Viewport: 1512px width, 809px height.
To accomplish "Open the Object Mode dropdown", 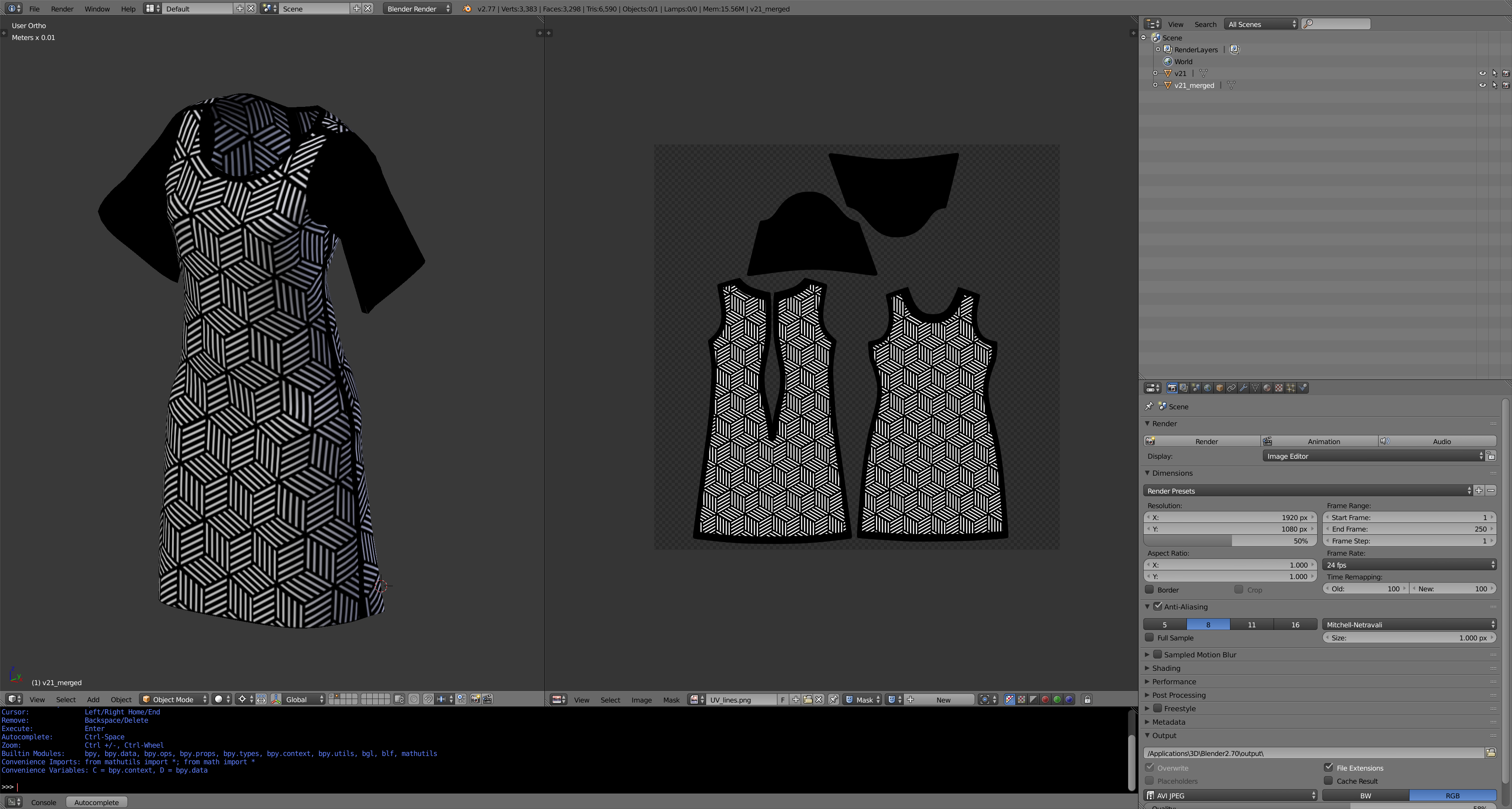I will [x=174, y=699].
